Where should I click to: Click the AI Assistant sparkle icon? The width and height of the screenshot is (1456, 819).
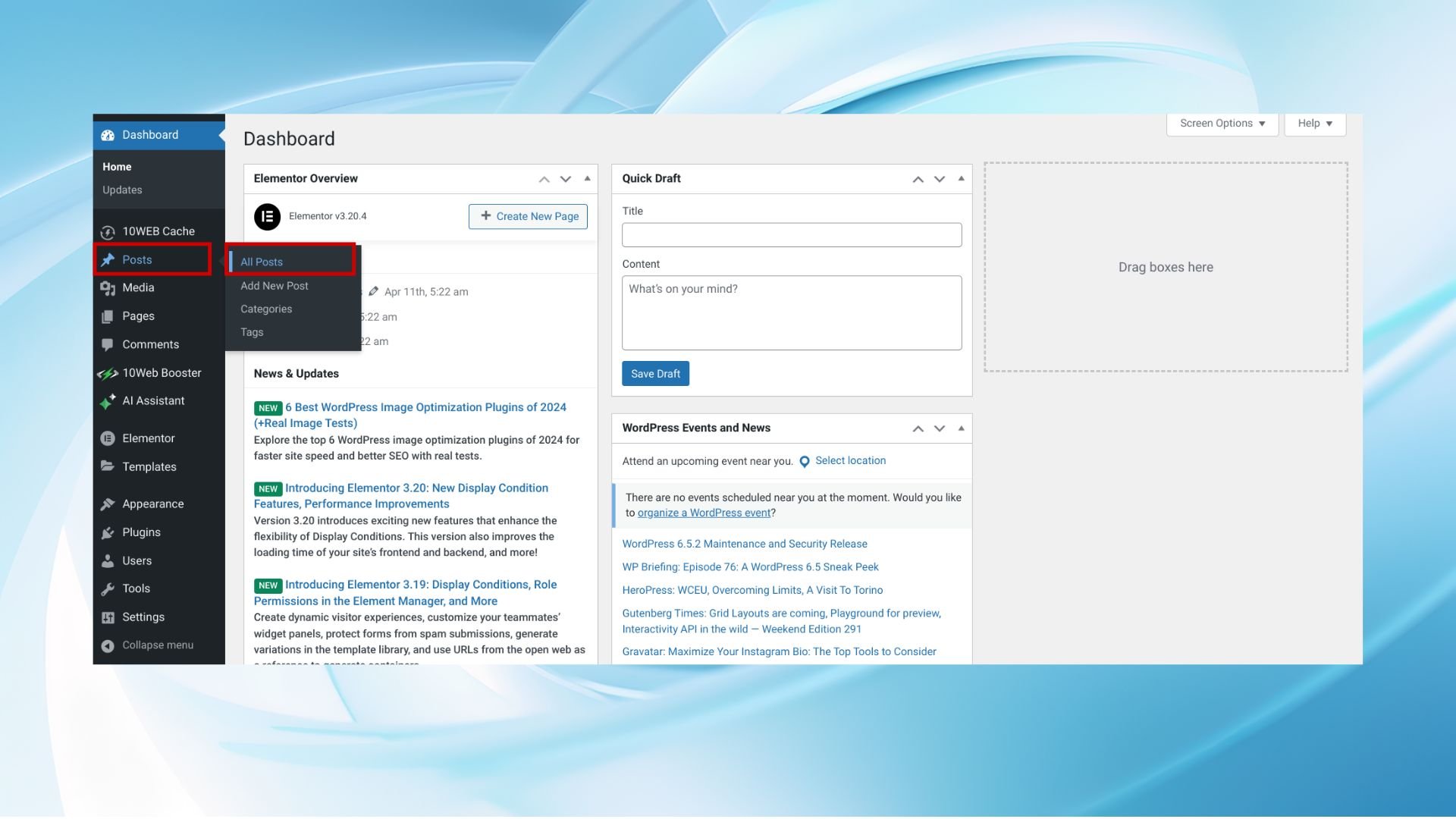[x=108, y=400]
